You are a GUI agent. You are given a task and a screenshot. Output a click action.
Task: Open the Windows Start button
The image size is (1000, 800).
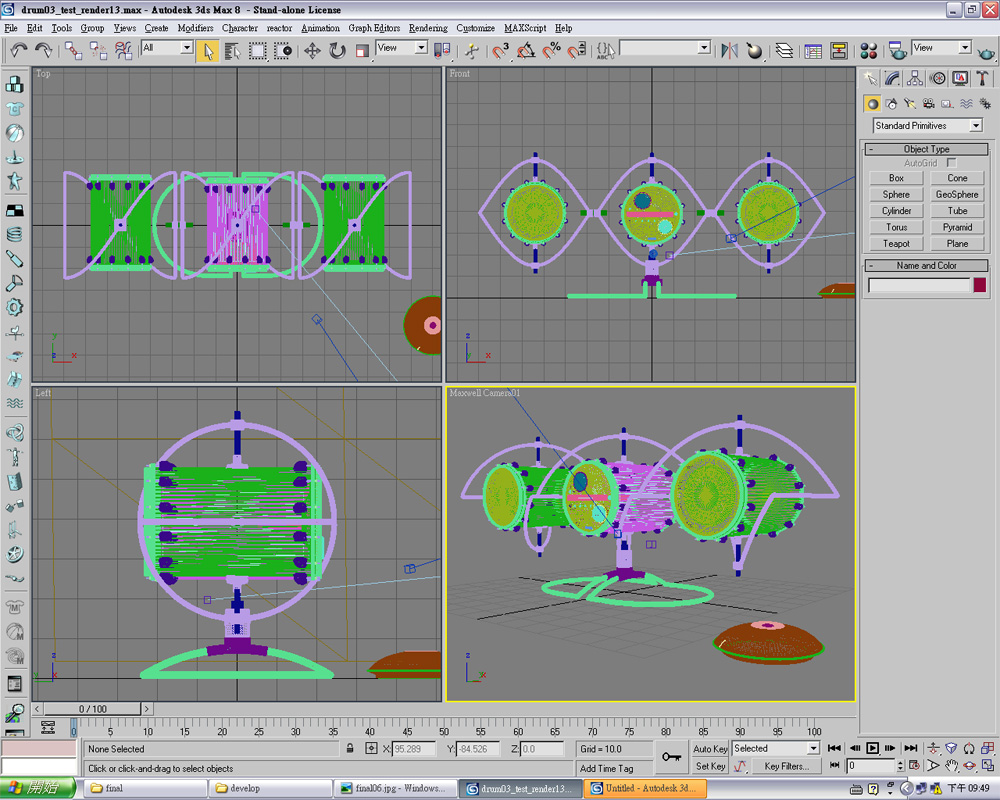(x=38, y=789)
